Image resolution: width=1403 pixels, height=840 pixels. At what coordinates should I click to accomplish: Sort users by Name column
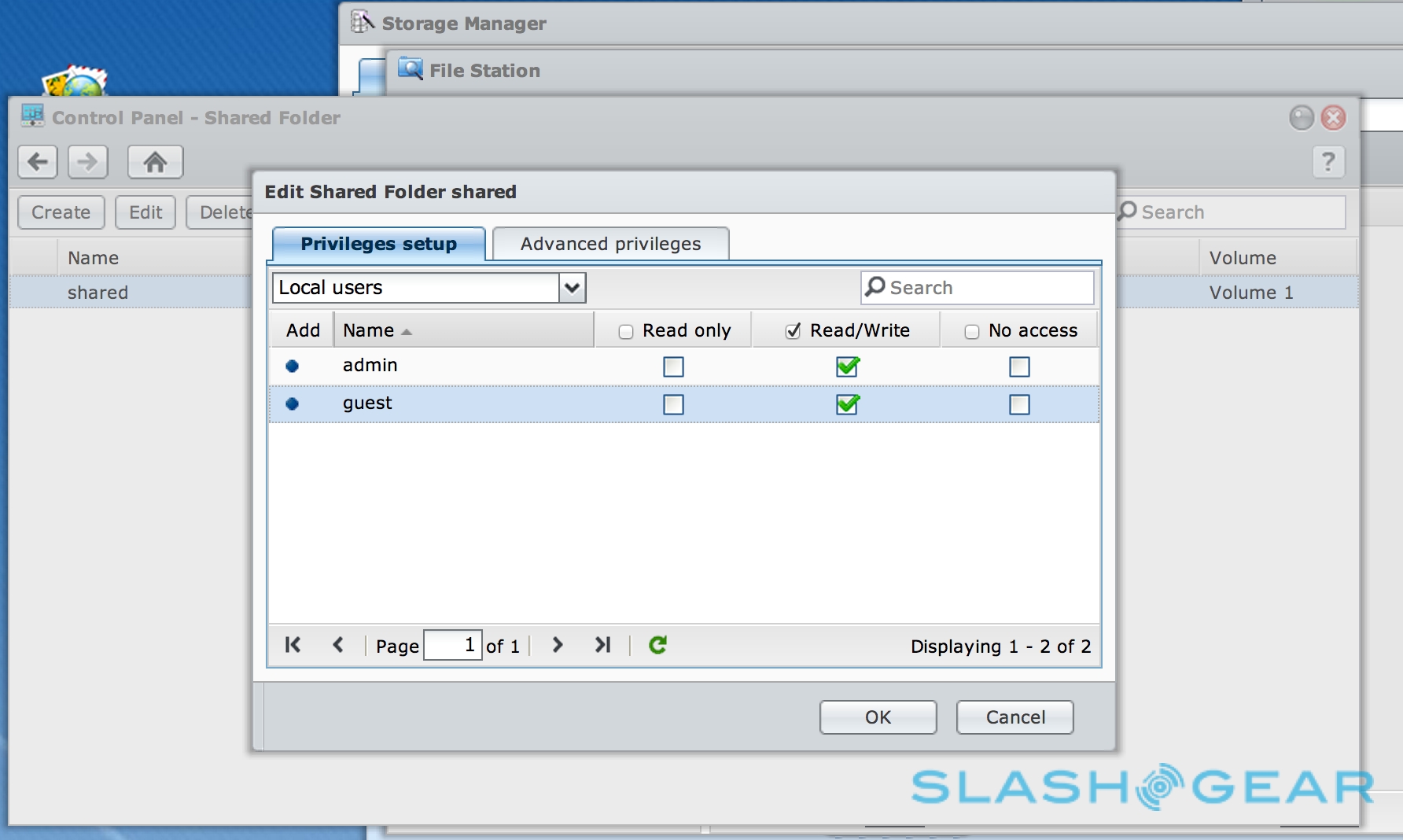point(463,330)
